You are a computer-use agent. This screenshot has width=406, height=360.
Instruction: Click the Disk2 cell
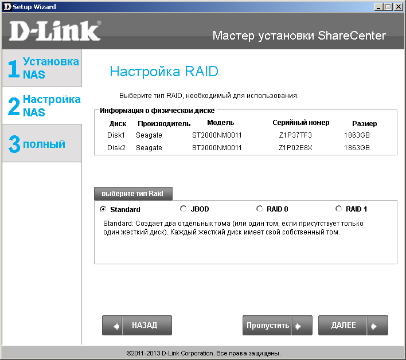[x=116, y=148]
